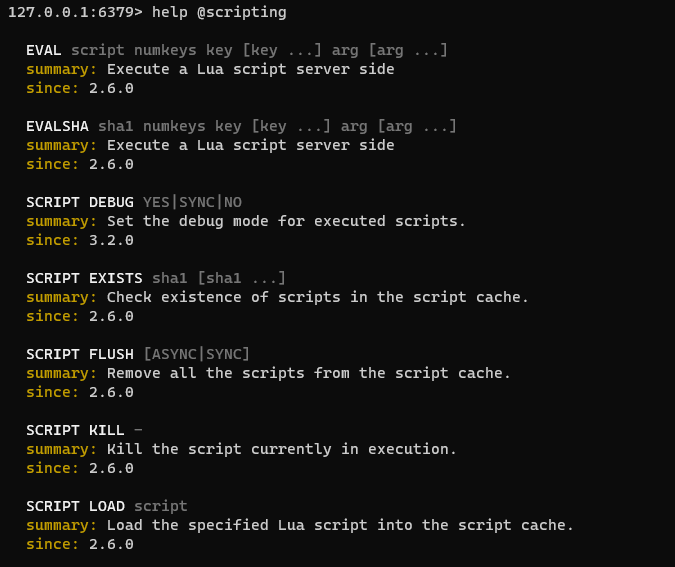Click the [ASYNC|SYNC] argument text

tap(196, 354)
